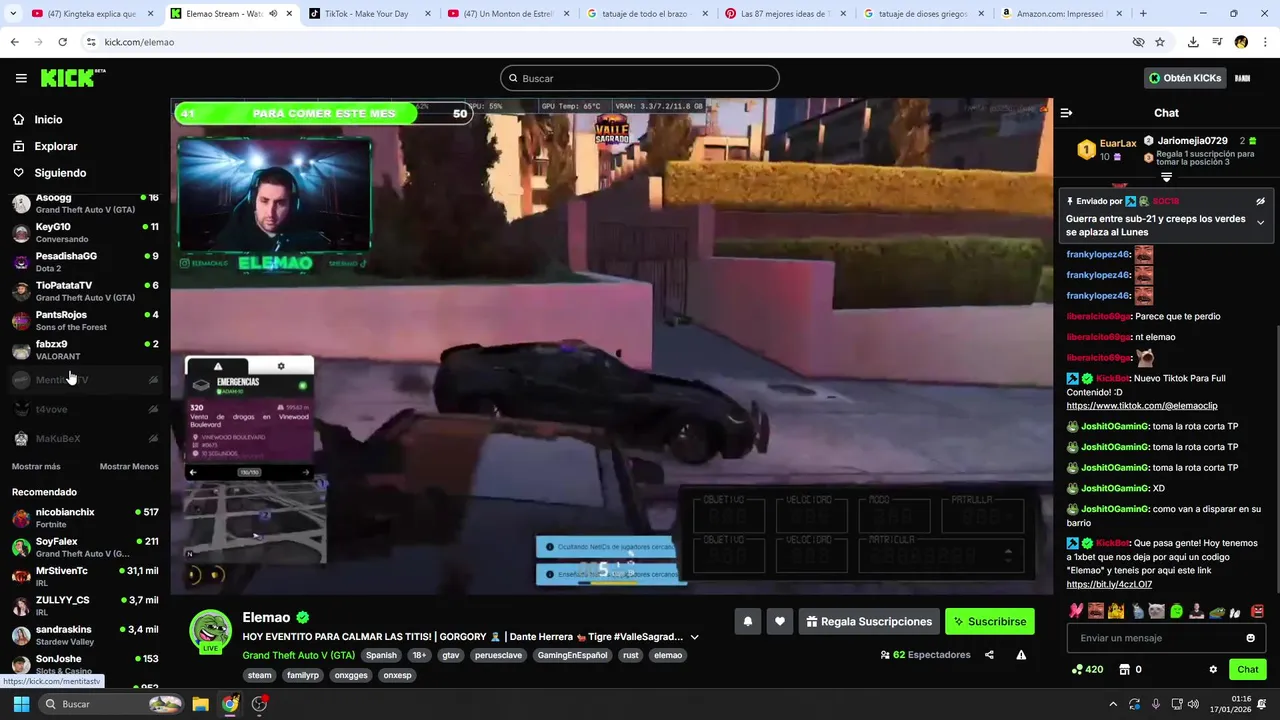
Task: Open SoyFalex recommended channel
Action: click(x=85, y=547)
